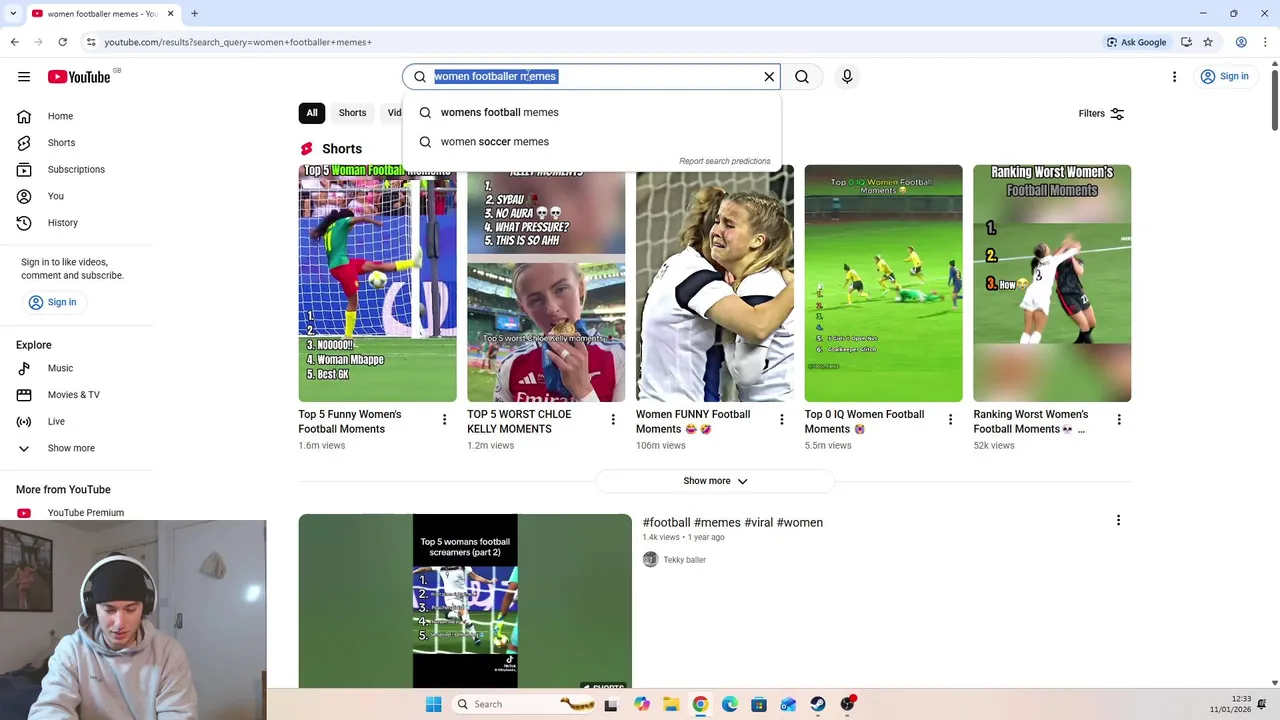Choose suggestion 'women soccer memes'

click(592, 142)
